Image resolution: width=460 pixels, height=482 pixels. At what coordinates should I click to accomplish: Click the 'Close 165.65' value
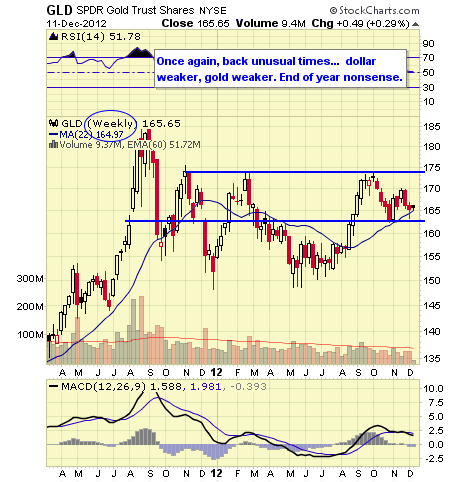tap(195, 23)
